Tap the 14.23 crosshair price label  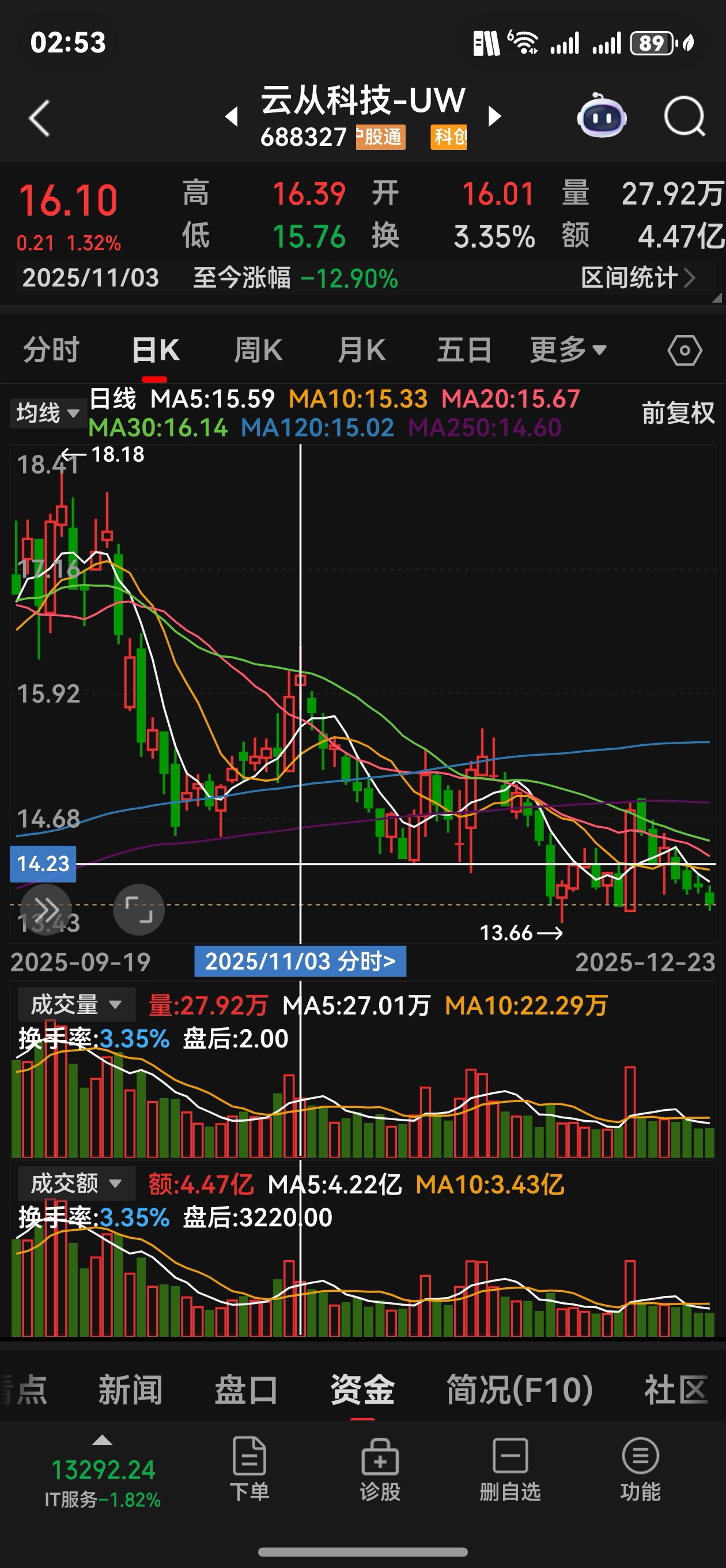coord(43,864)
